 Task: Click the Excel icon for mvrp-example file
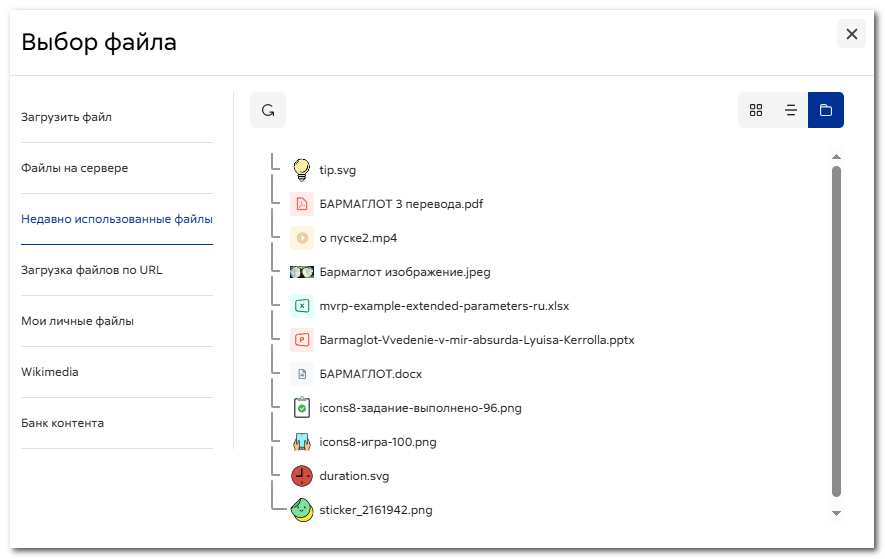[x=302, y=306]
